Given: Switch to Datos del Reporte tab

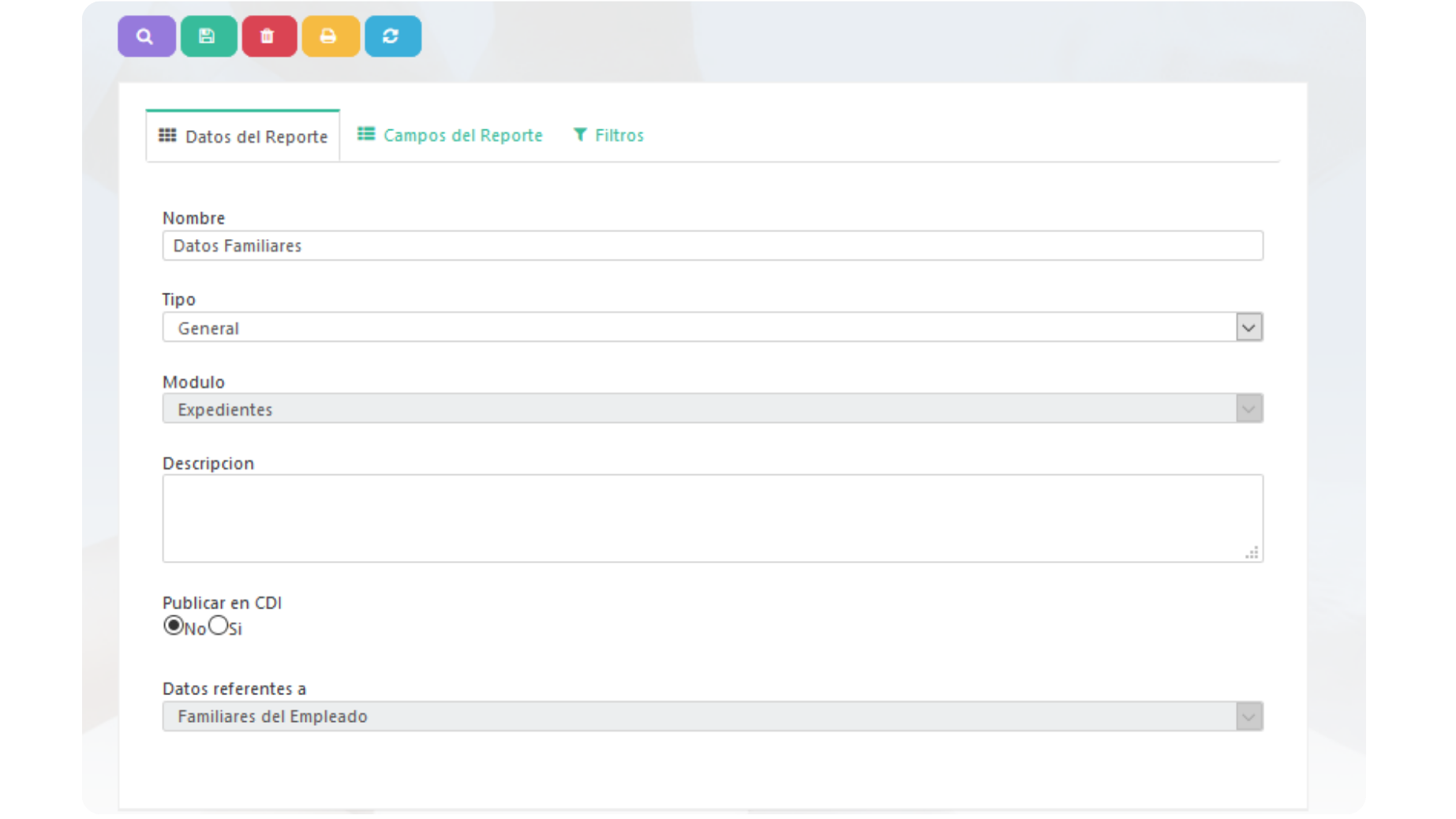Looking at the screenshot, I should click(x=243, y=136).
